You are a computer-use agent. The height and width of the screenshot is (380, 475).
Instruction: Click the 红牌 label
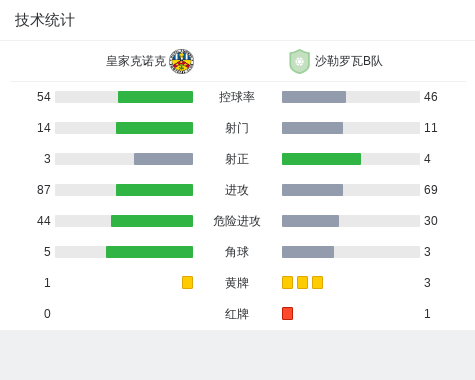[x=237, y=314]
